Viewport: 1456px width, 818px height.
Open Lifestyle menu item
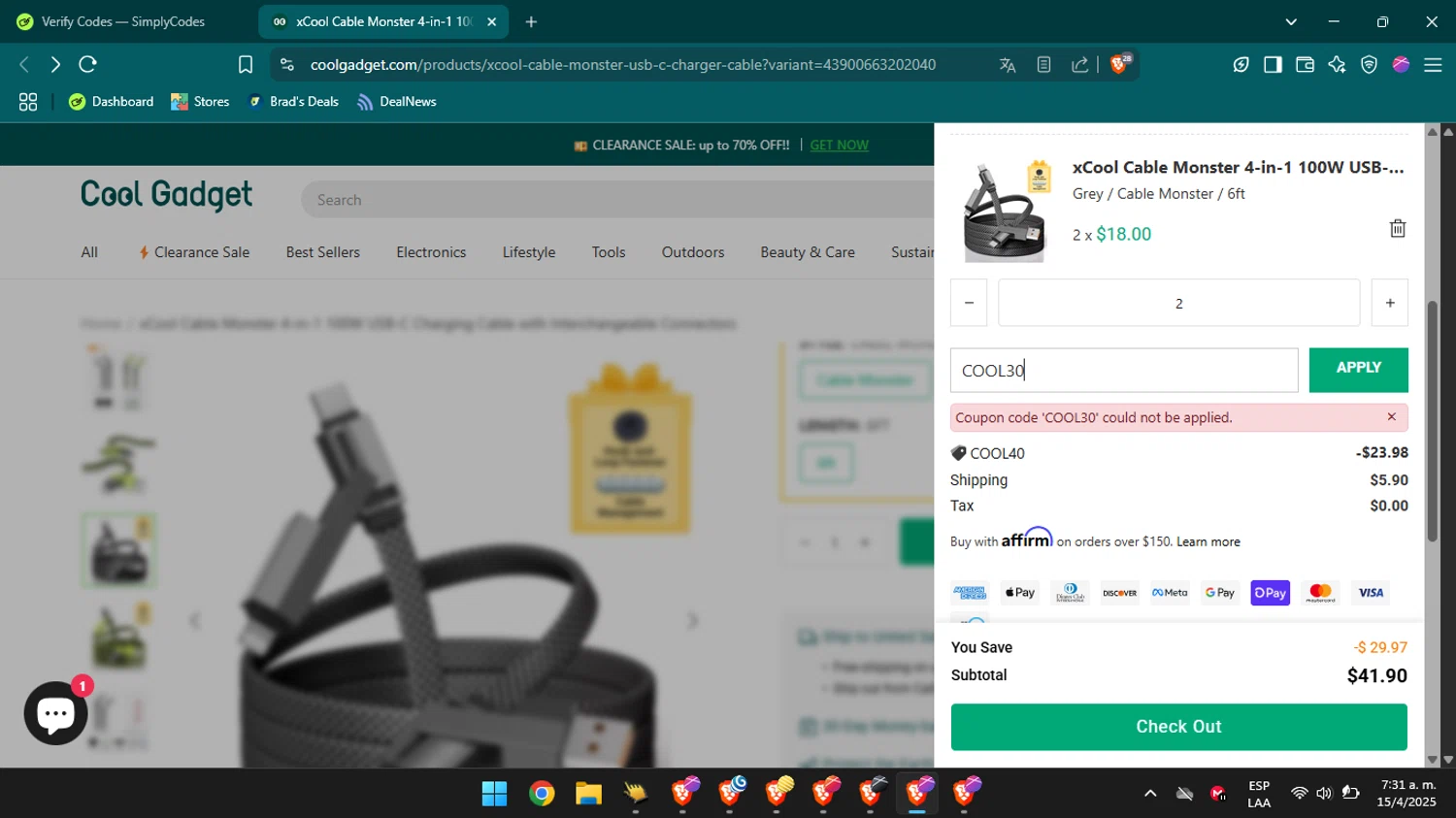point(529,252)
